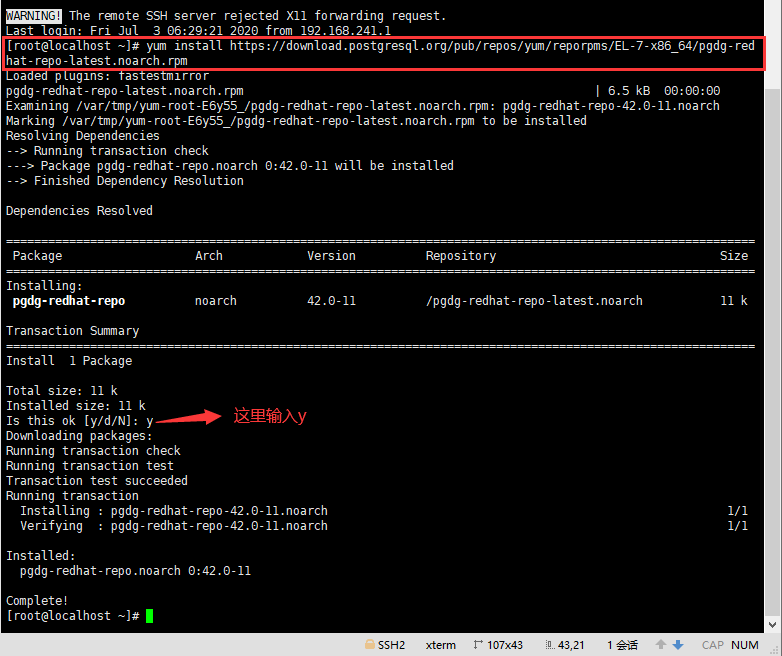Click the gray up arrow in status bar
782x656 pixels.
coord(661,645)
